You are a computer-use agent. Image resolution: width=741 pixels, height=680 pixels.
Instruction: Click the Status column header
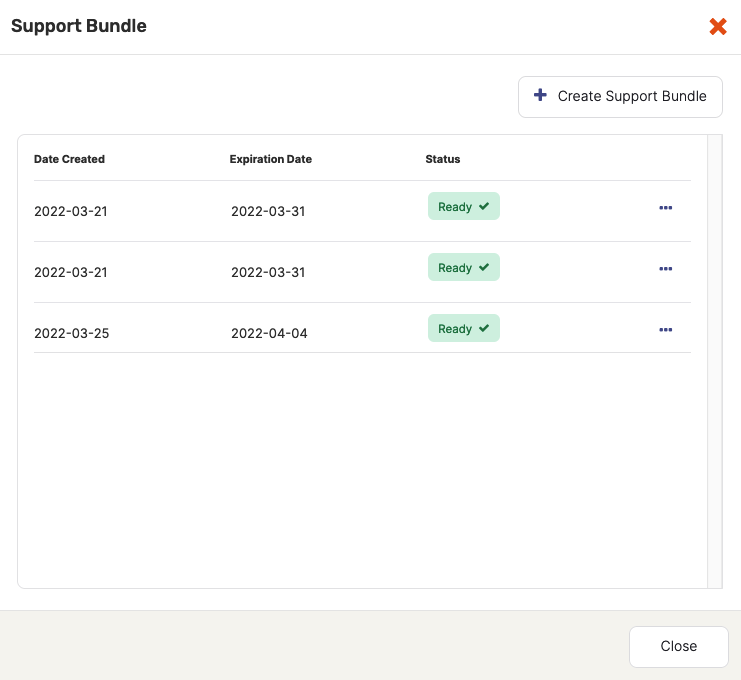442,159
